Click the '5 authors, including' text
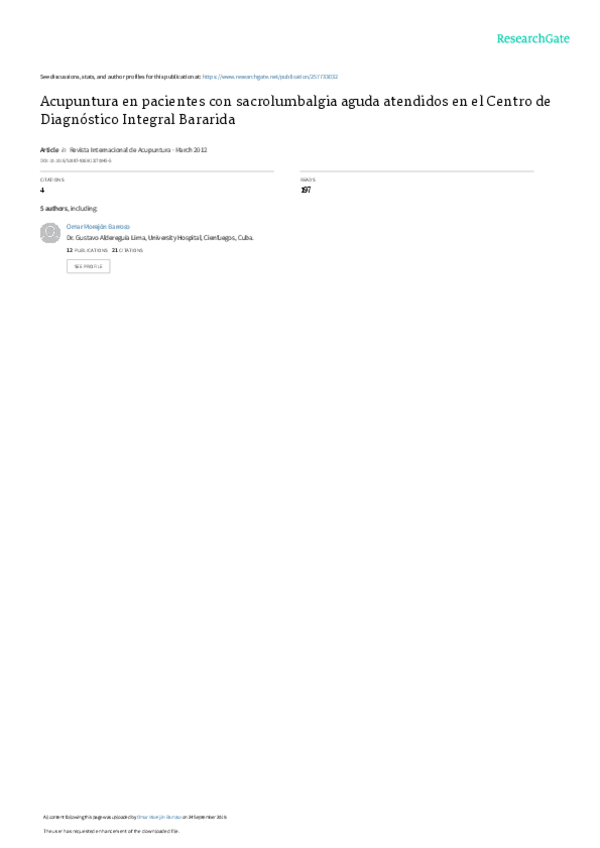 point(69,208)
